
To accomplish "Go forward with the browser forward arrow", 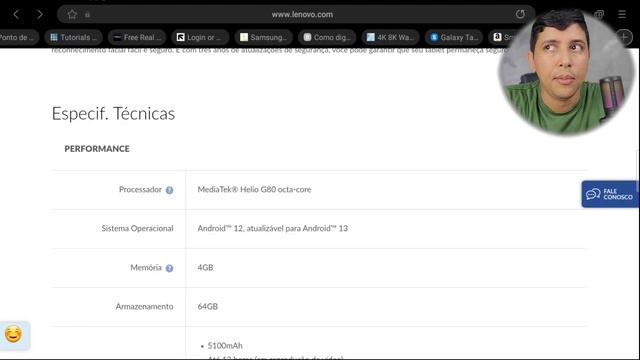I will pos(40,15).
